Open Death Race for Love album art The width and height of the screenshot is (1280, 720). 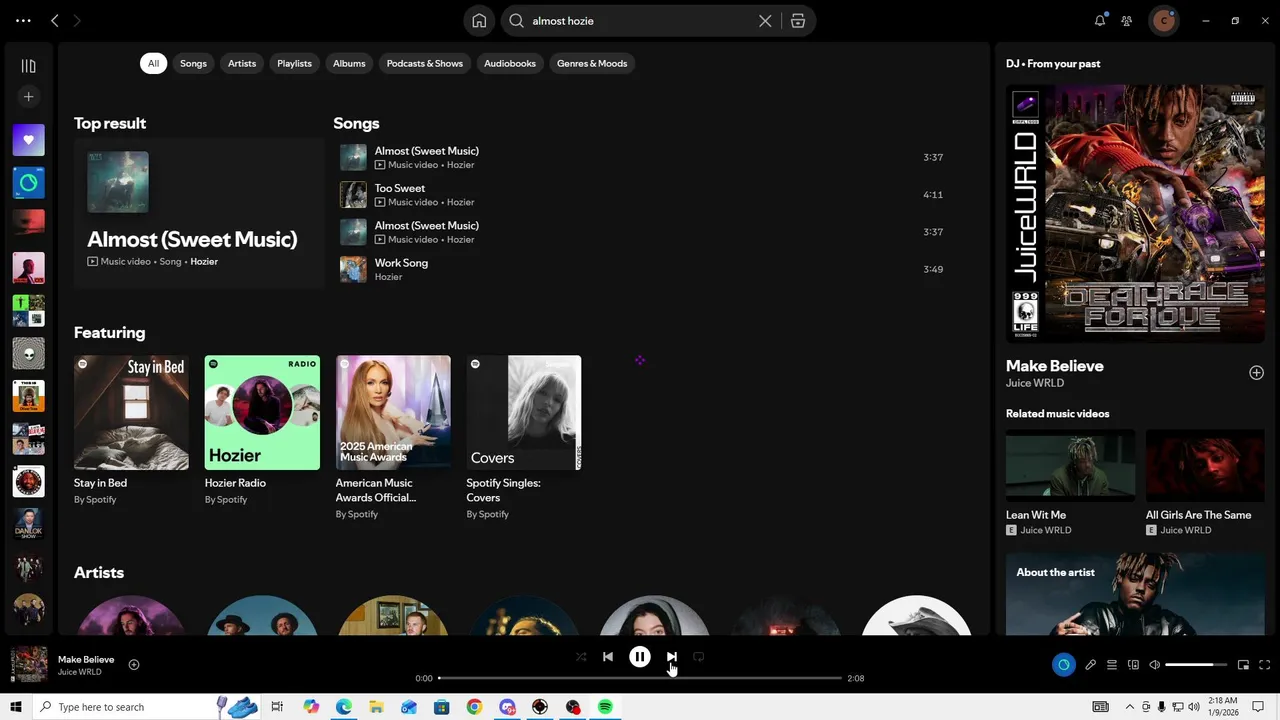click(x=1135, y=213)
